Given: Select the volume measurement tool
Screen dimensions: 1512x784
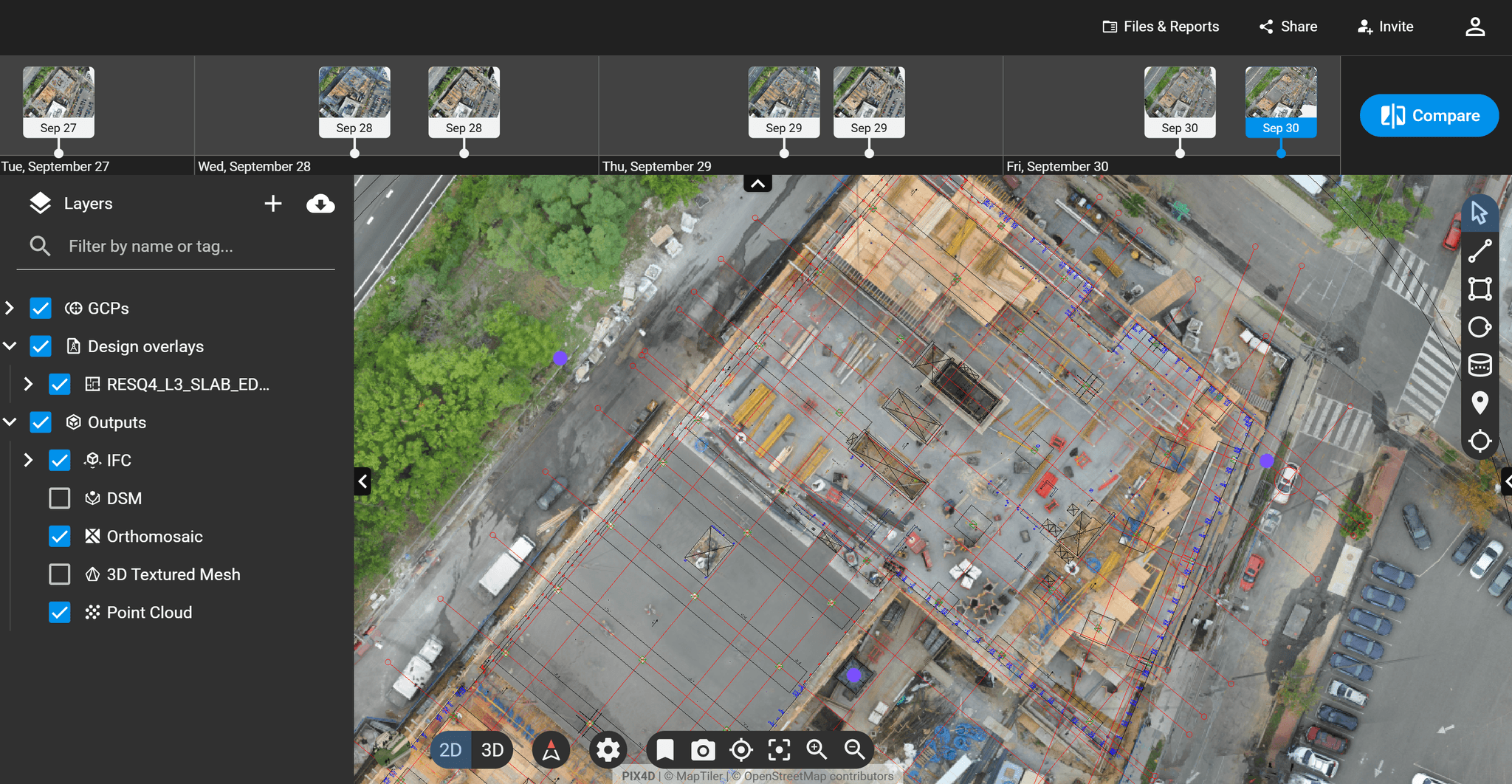Looking at the screenshot, I should 1480,365.
